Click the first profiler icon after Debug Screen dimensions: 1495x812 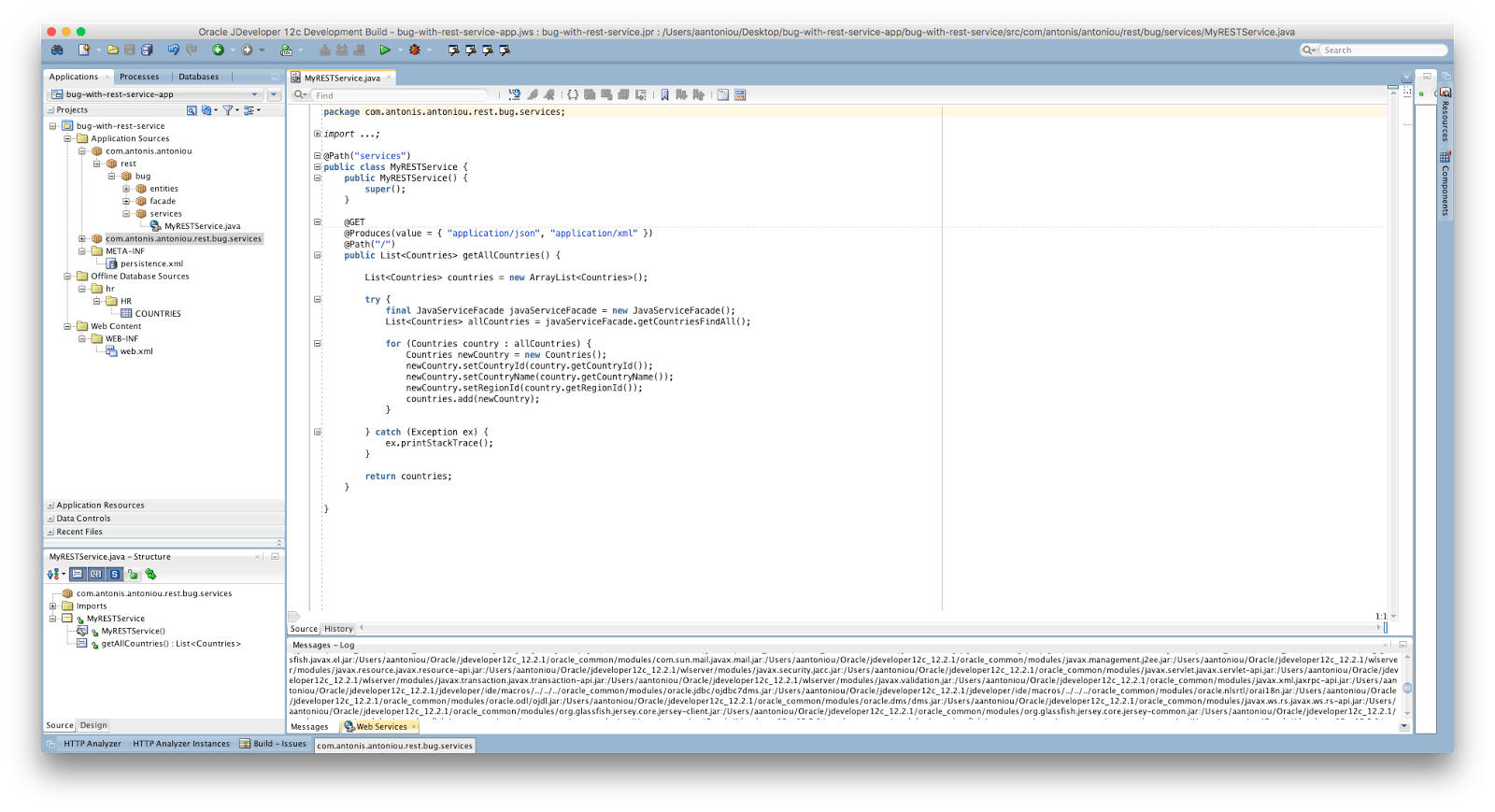click(453, 50)
